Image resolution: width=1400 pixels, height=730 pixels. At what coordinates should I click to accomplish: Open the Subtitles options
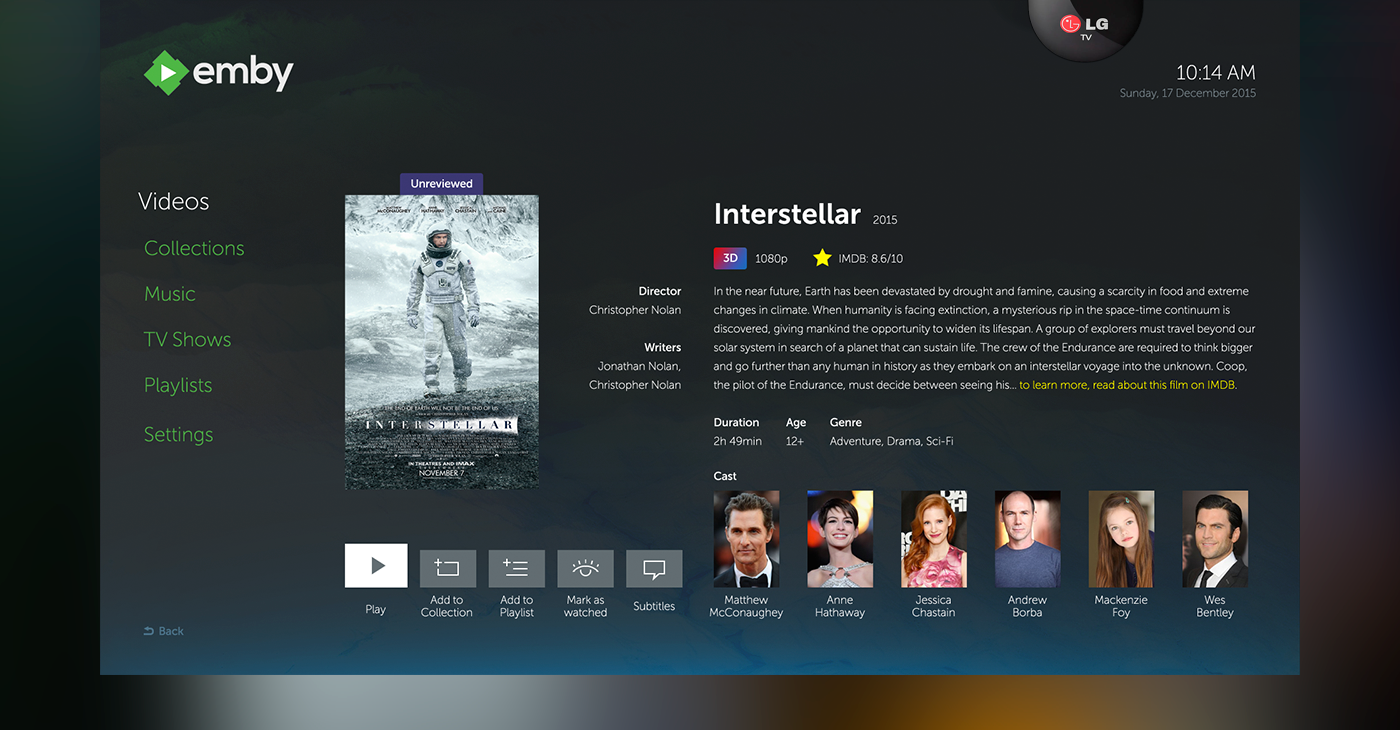pos(654,568)
